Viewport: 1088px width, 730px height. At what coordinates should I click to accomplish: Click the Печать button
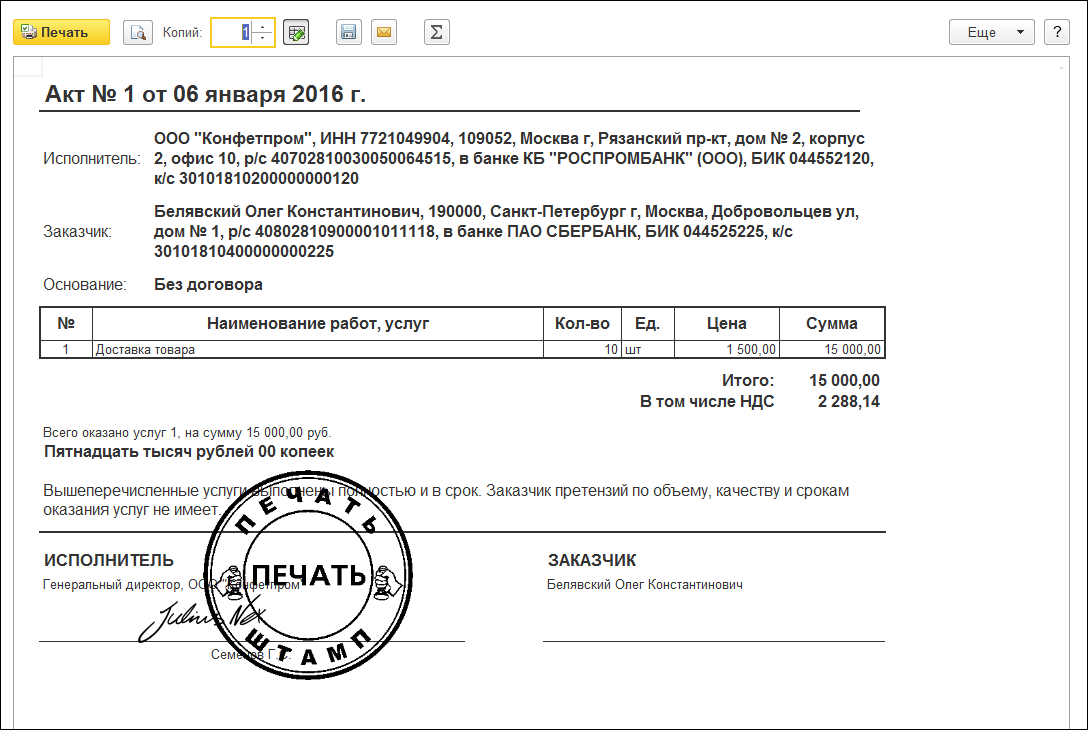(x=62, y=33)
